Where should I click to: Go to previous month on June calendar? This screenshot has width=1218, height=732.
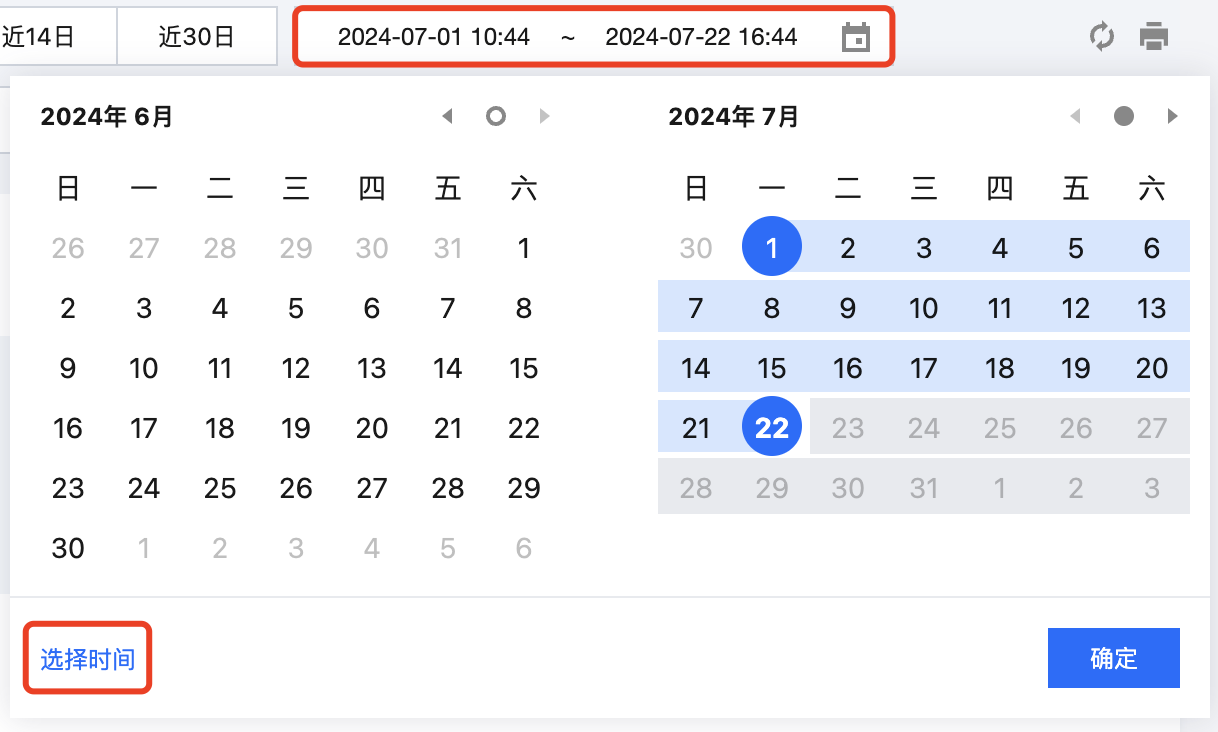[x=447, y=117]
